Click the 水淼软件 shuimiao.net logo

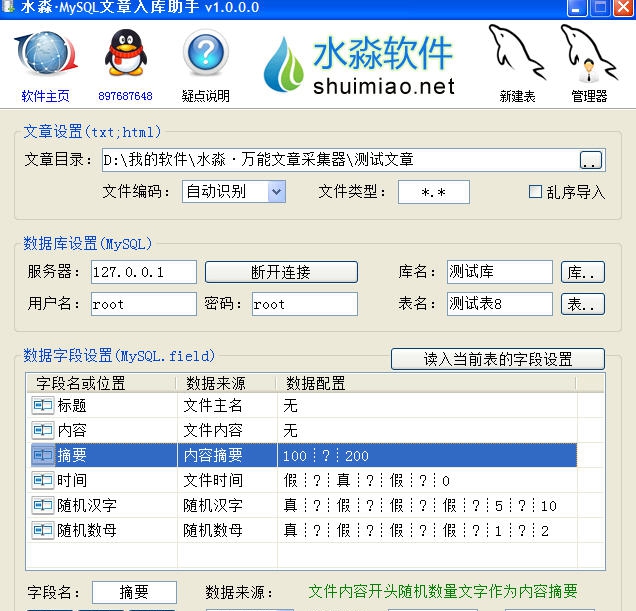pyautogui.click(x=359, y=64)
